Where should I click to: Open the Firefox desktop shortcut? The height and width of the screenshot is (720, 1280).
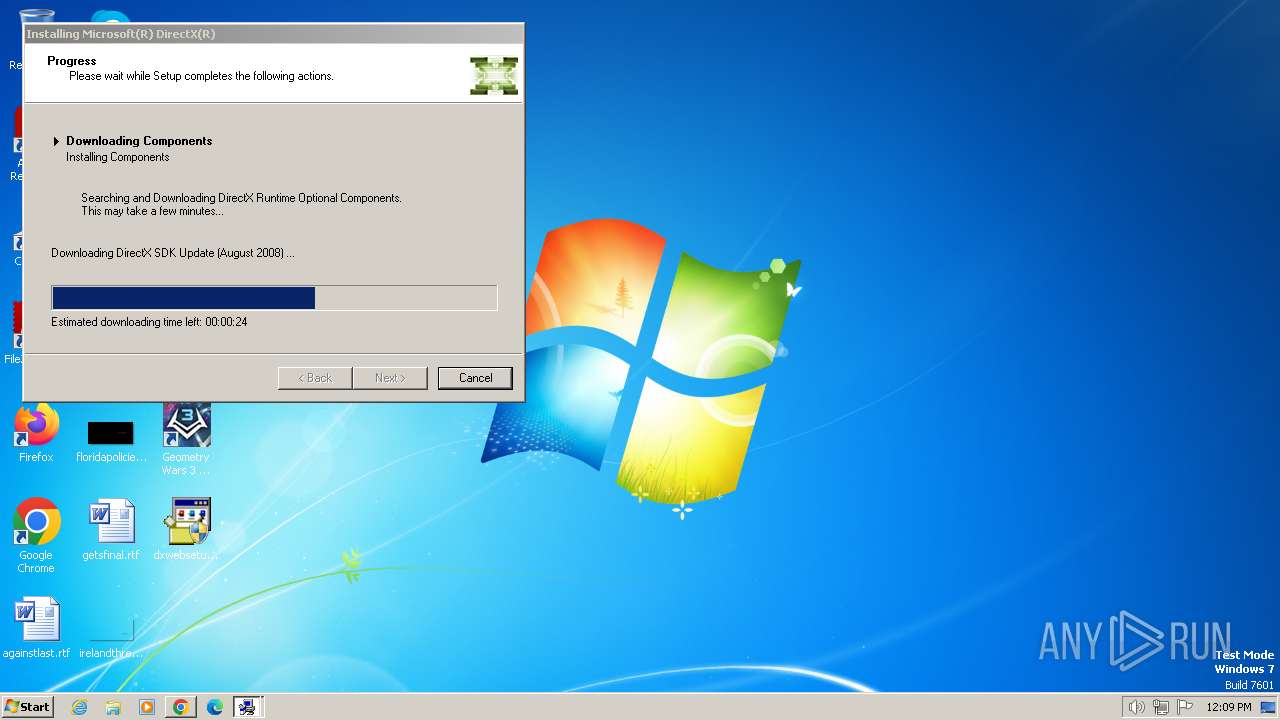pyautogui.click(x=36, y=434)
